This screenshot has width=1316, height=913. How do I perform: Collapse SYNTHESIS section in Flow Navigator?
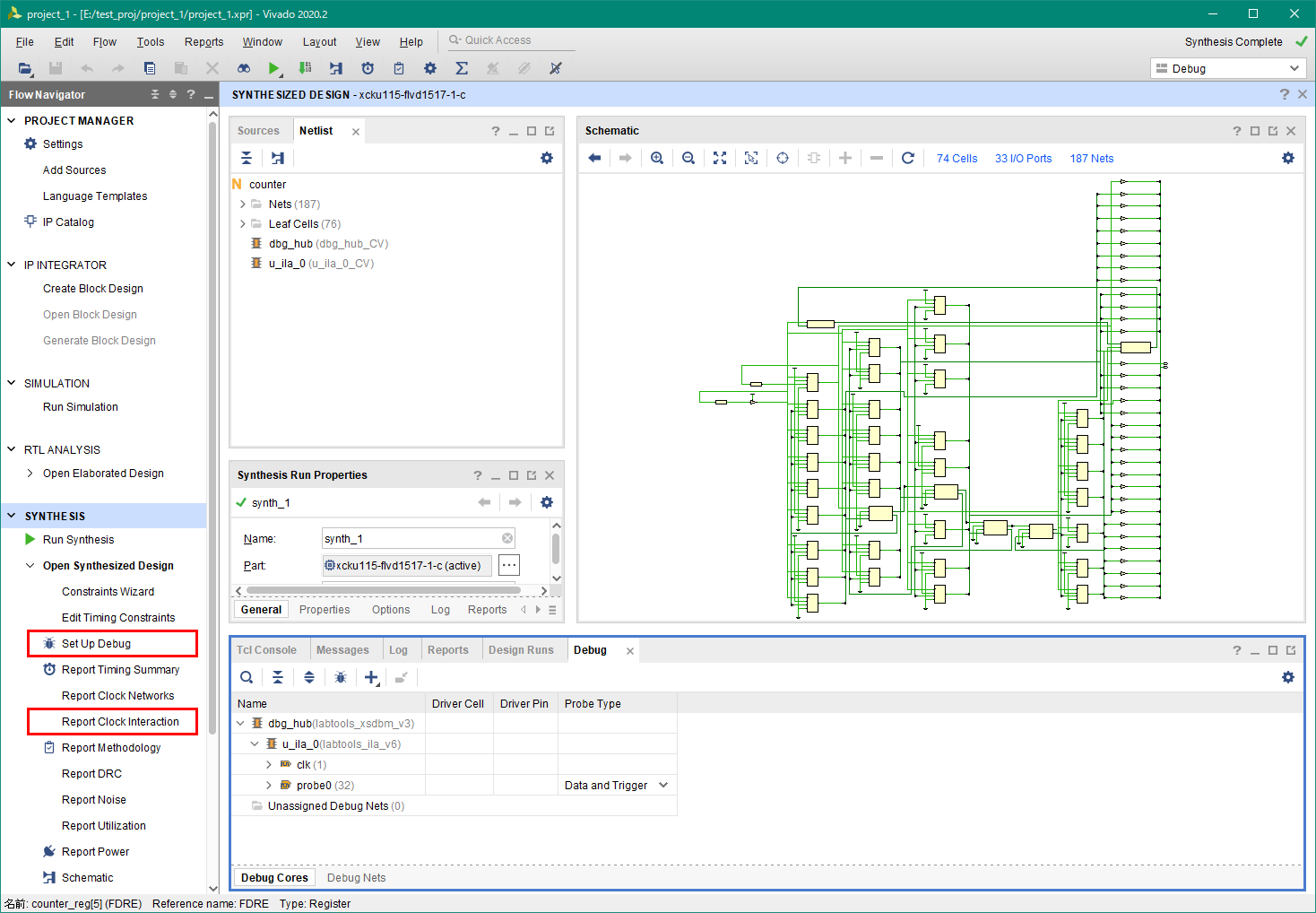coord(12,516)
